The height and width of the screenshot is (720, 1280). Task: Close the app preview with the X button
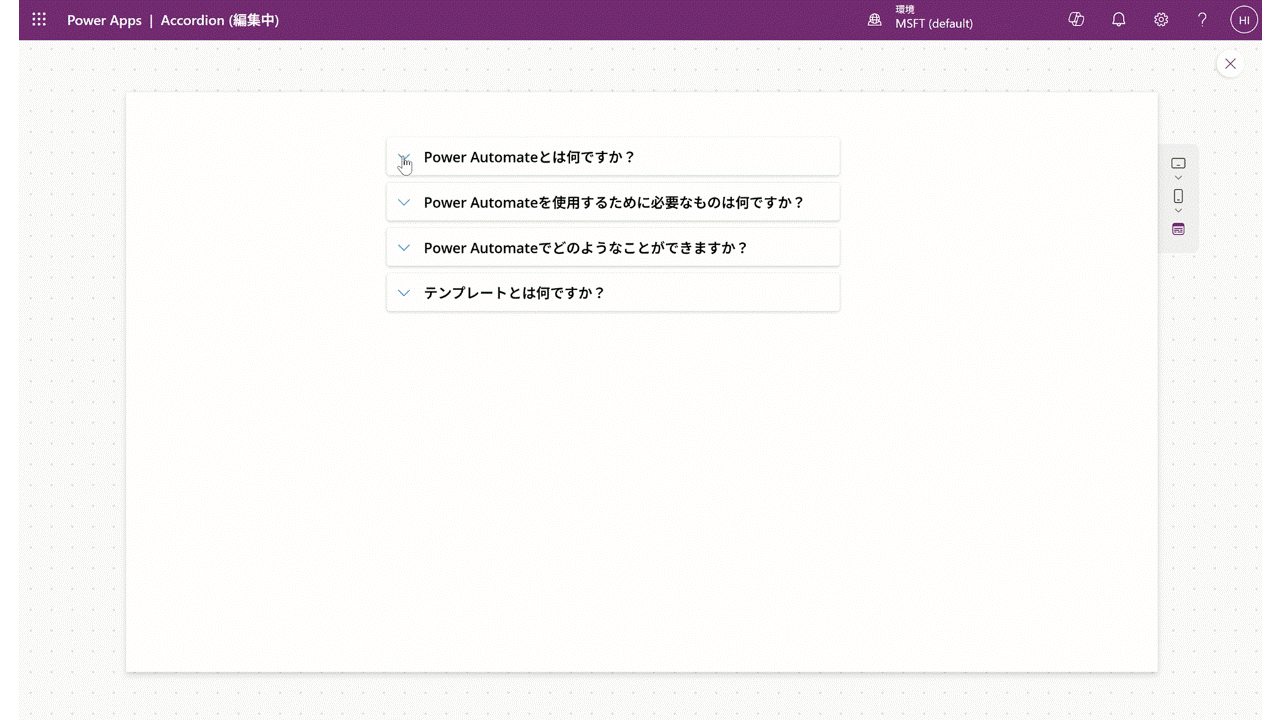[1230, 64]
